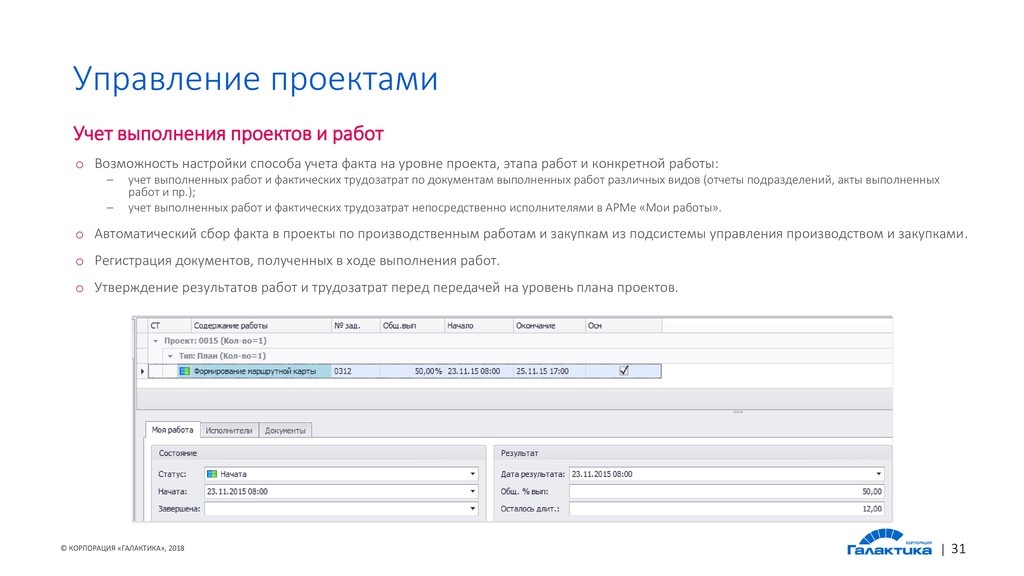1024x576 pixels.
Task: Open the Завершена date dropdown arrow
Action: click(x=473, y=509)
